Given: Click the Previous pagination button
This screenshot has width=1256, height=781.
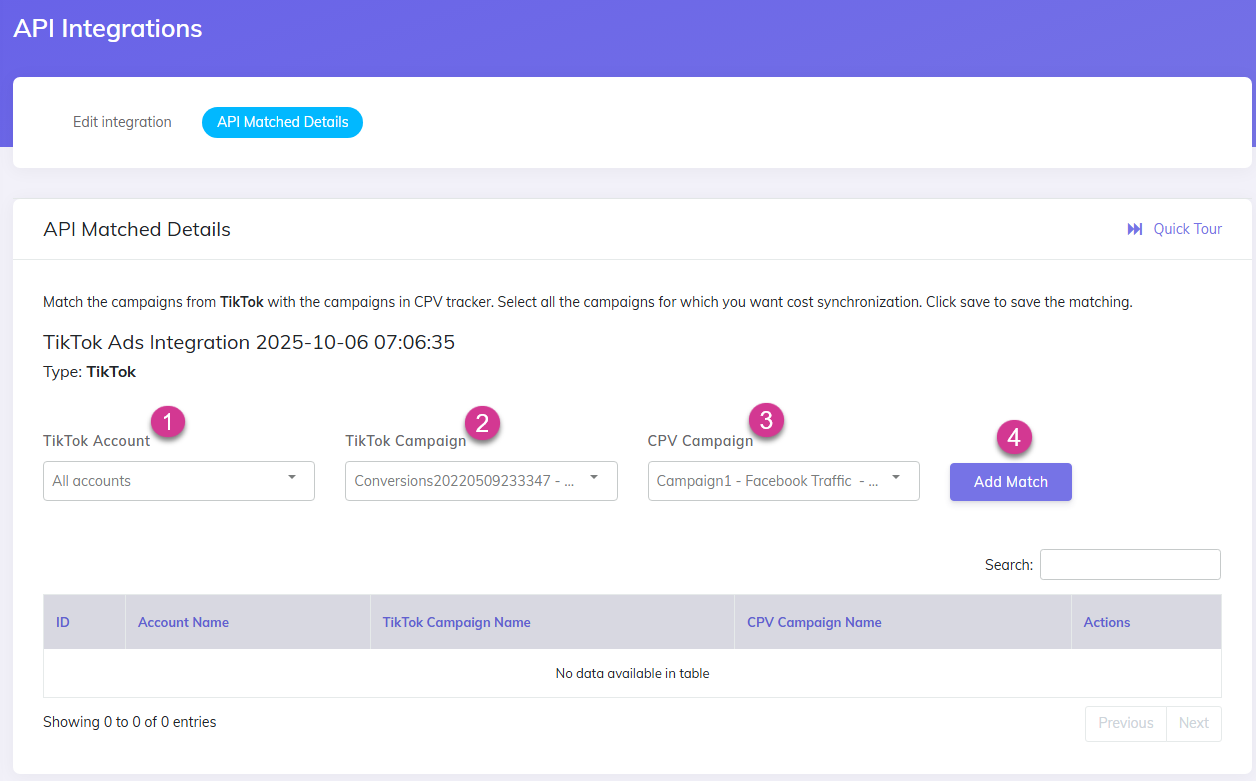Looking at the screenshot, I should (x=1125, y=722).
